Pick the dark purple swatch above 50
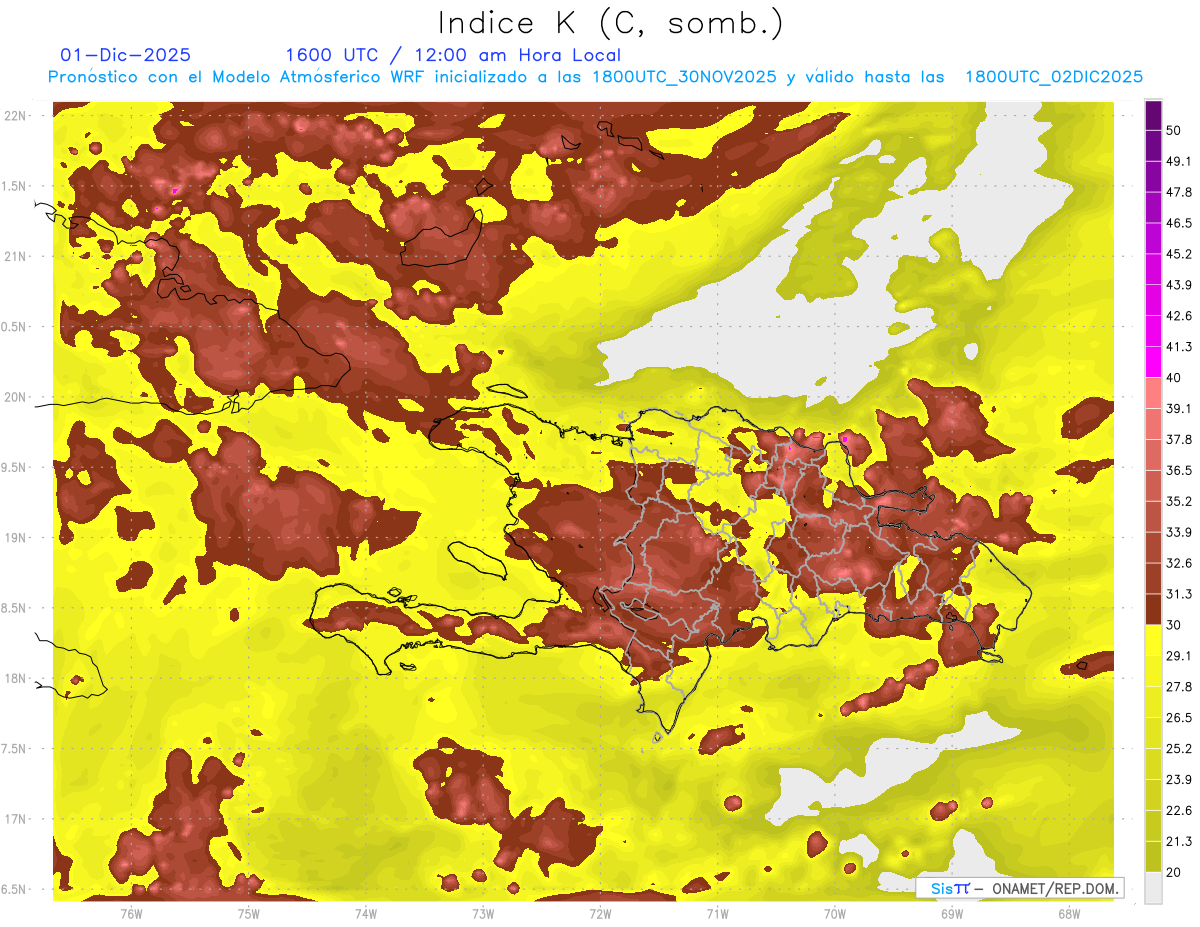Screen dimensions: 1200x927 [1154, 115]
